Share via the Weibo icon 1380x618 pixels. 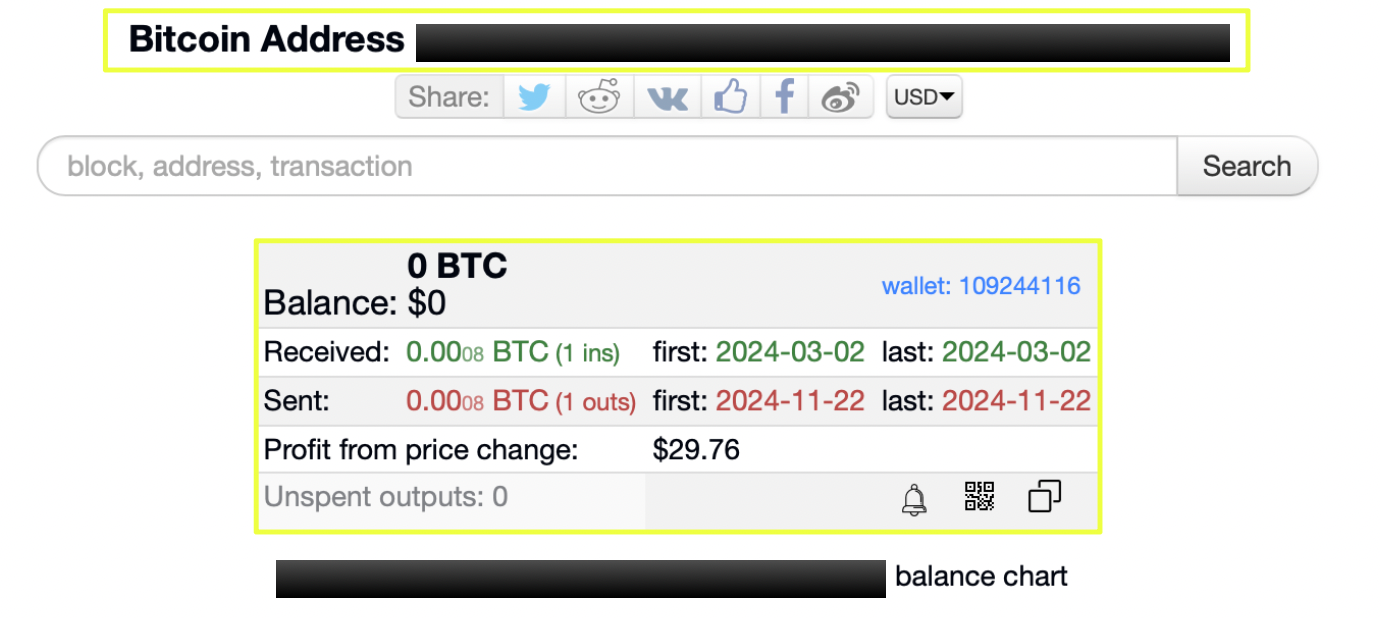click(840, 97)
